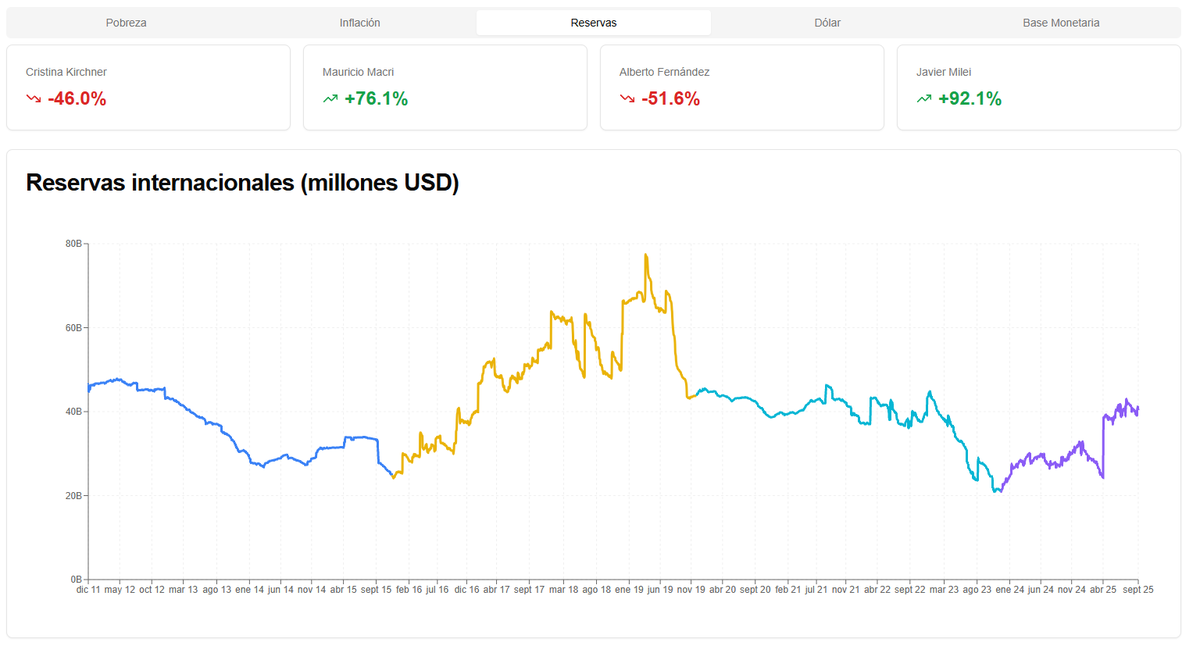The height and width of the screenshot is (653, 1200).
Task: Click the yellow line peak near 80B
Action: (x=646, y=256)
